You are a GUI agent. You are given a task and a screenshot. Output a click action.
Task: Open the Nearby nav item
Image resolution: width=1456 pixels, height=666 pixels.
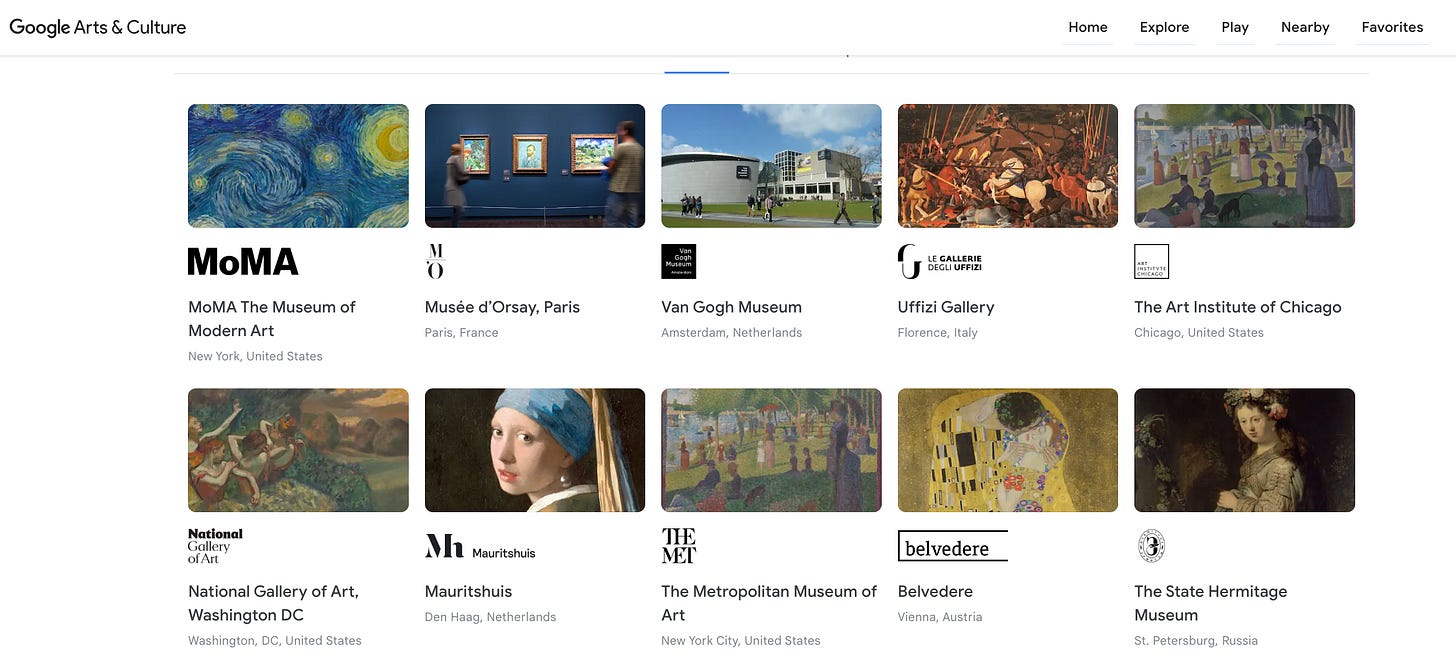pyautogui.click(x=1305, y=27)
